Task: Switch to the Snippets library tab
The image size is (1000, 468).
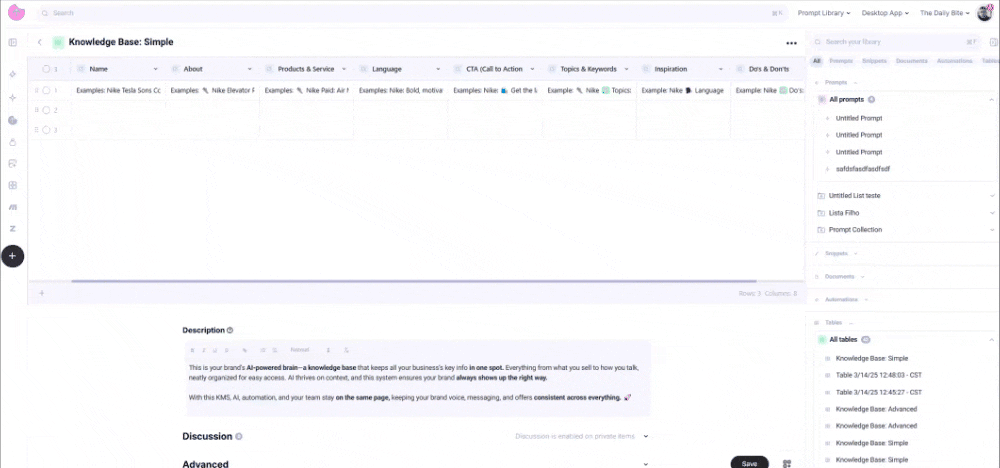Action: point(873,61)
